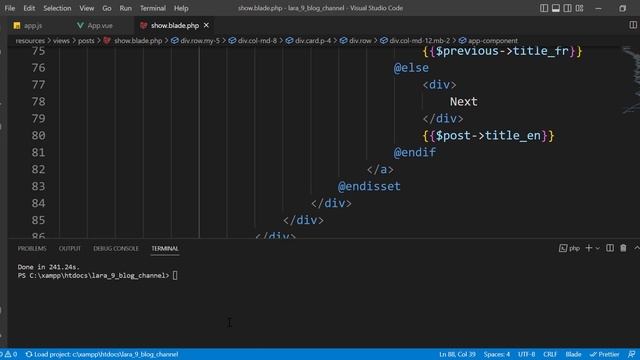The width and height of the screenshot is (640, 360).
Task: Click Prettier status bar item
Action: [x=604, y=354]
